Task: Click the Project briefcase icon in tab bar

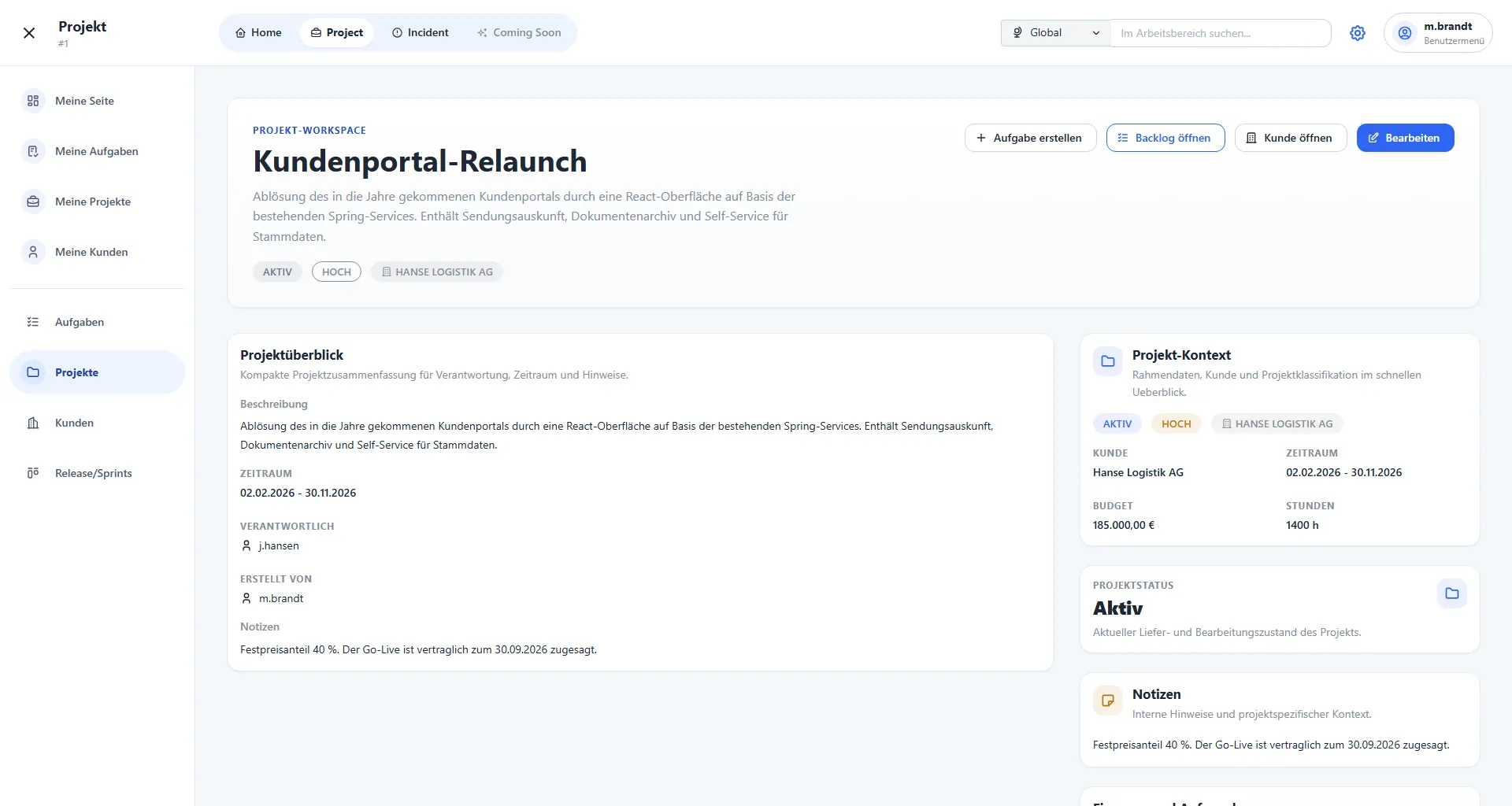Action: (x=316, y=33)
